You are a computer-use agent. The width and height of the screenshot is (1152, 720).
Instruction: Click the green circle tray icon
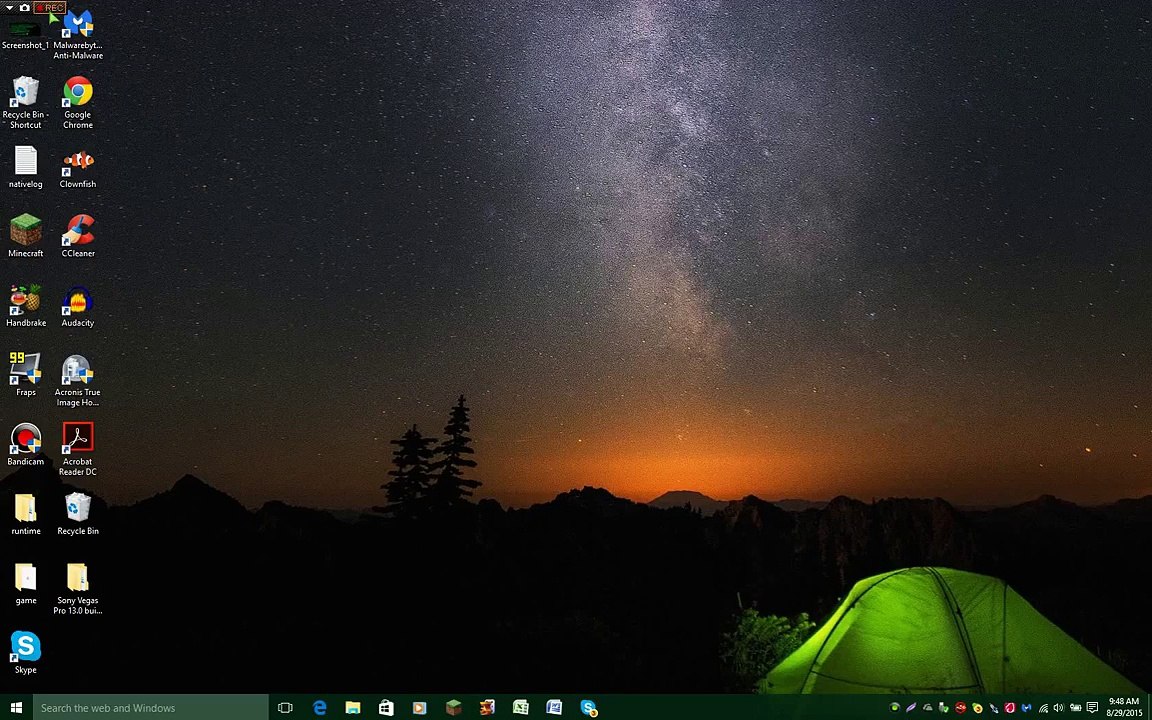point(895,708)
